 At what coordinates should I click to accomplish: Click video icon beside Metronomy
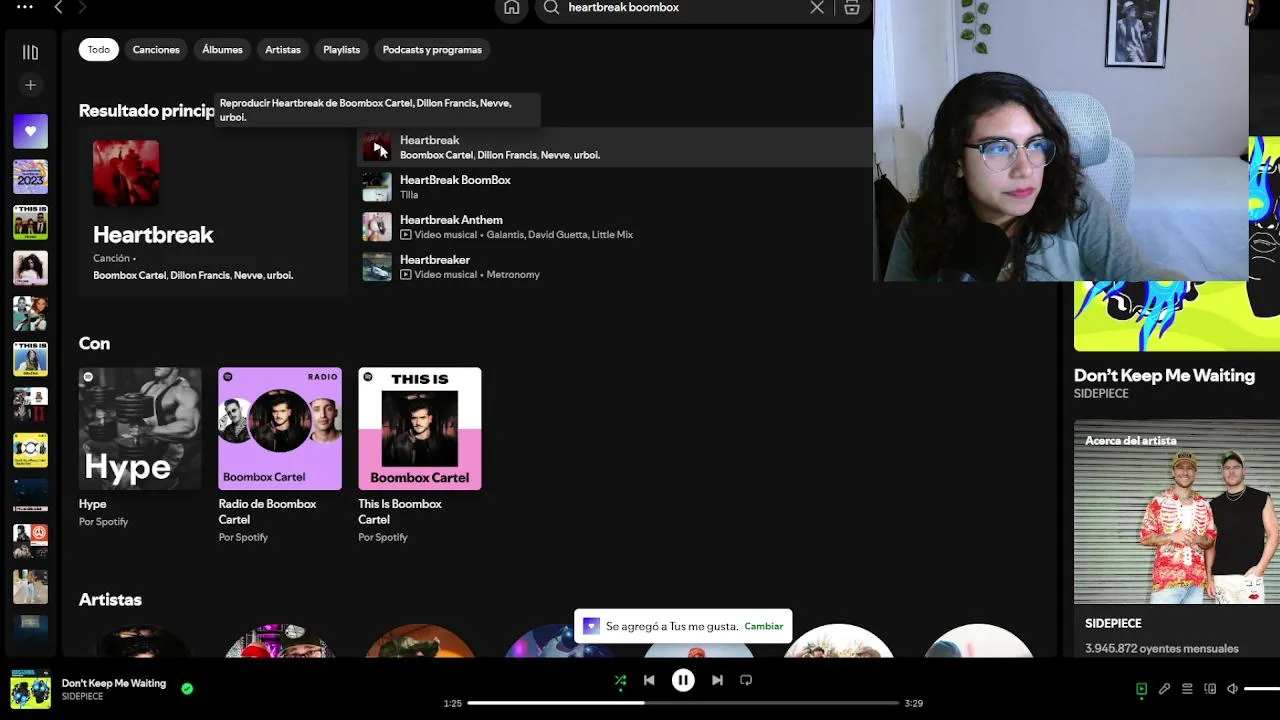point(405,275)
